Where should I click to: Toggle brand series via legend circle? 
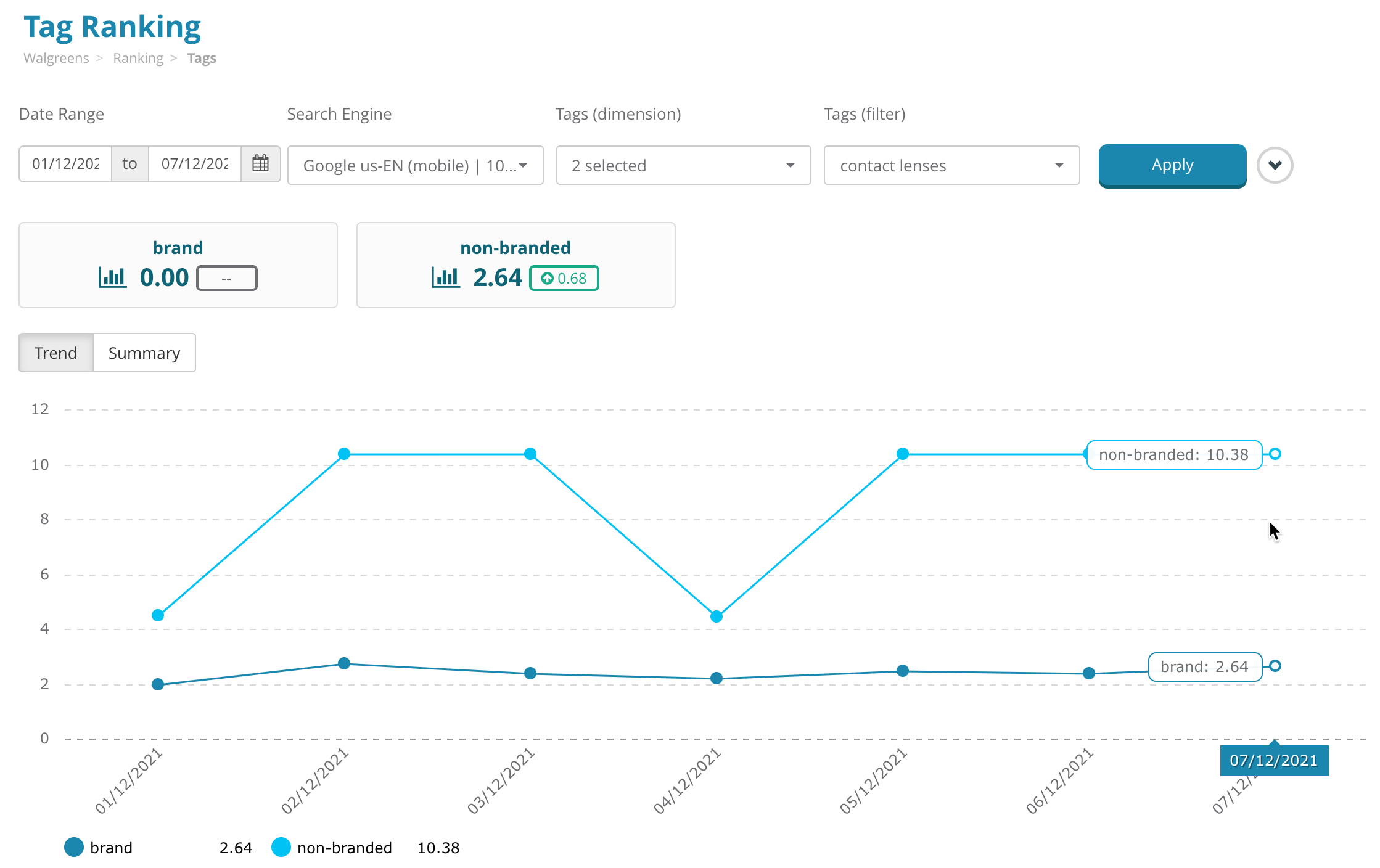coord(74,847)
